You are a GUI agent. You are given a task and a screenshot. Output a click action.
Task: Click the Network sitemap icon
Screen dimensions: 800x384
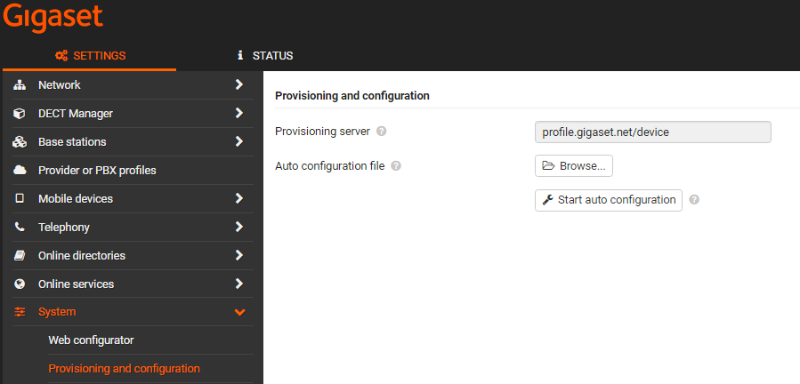19,85
